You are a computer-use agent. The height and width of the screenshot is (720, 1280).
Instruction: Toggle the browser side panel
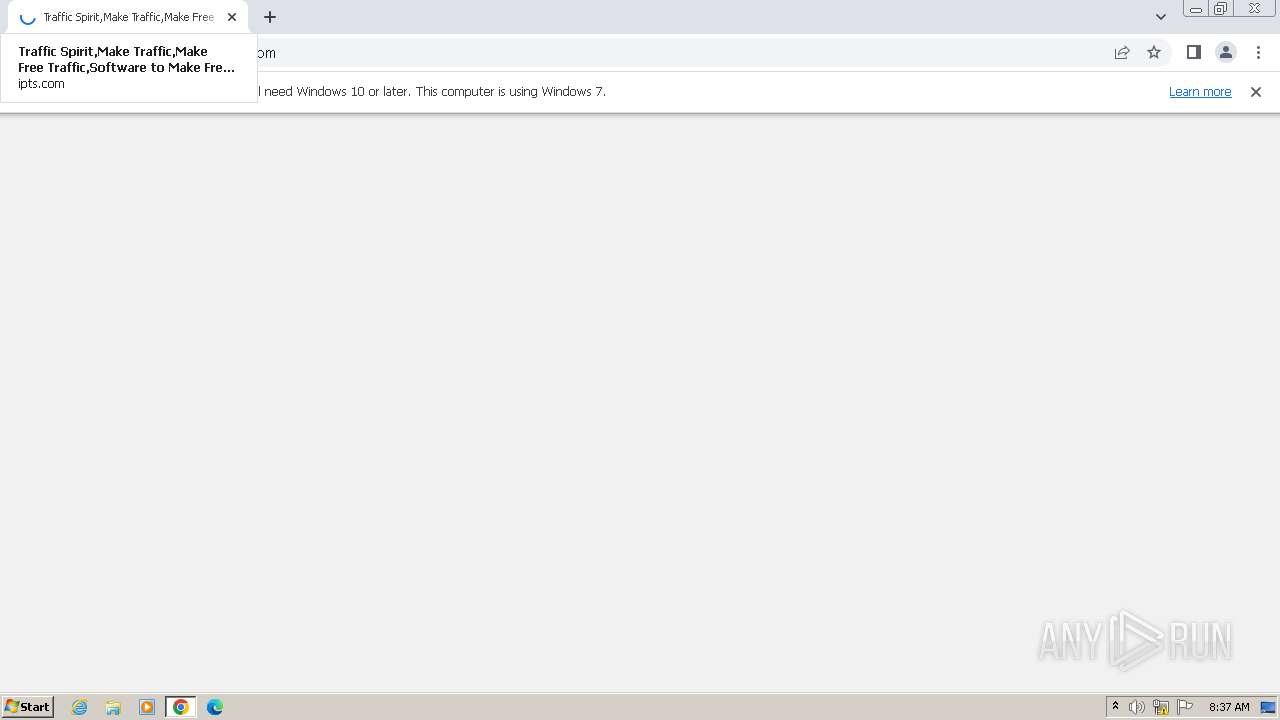point(1193,52)
